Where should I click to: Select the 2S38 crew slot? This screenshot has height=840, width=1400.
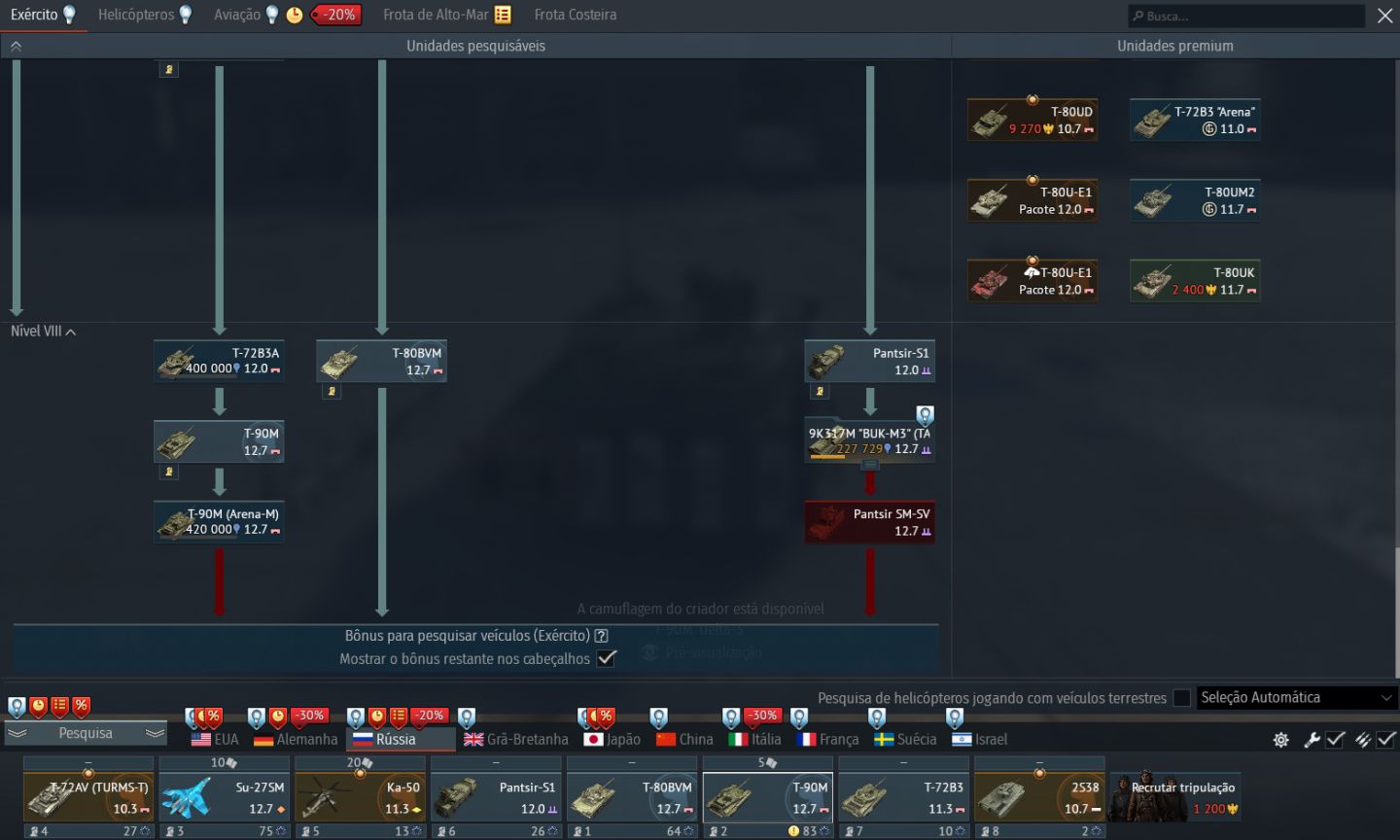click(x=1039, y=797)
